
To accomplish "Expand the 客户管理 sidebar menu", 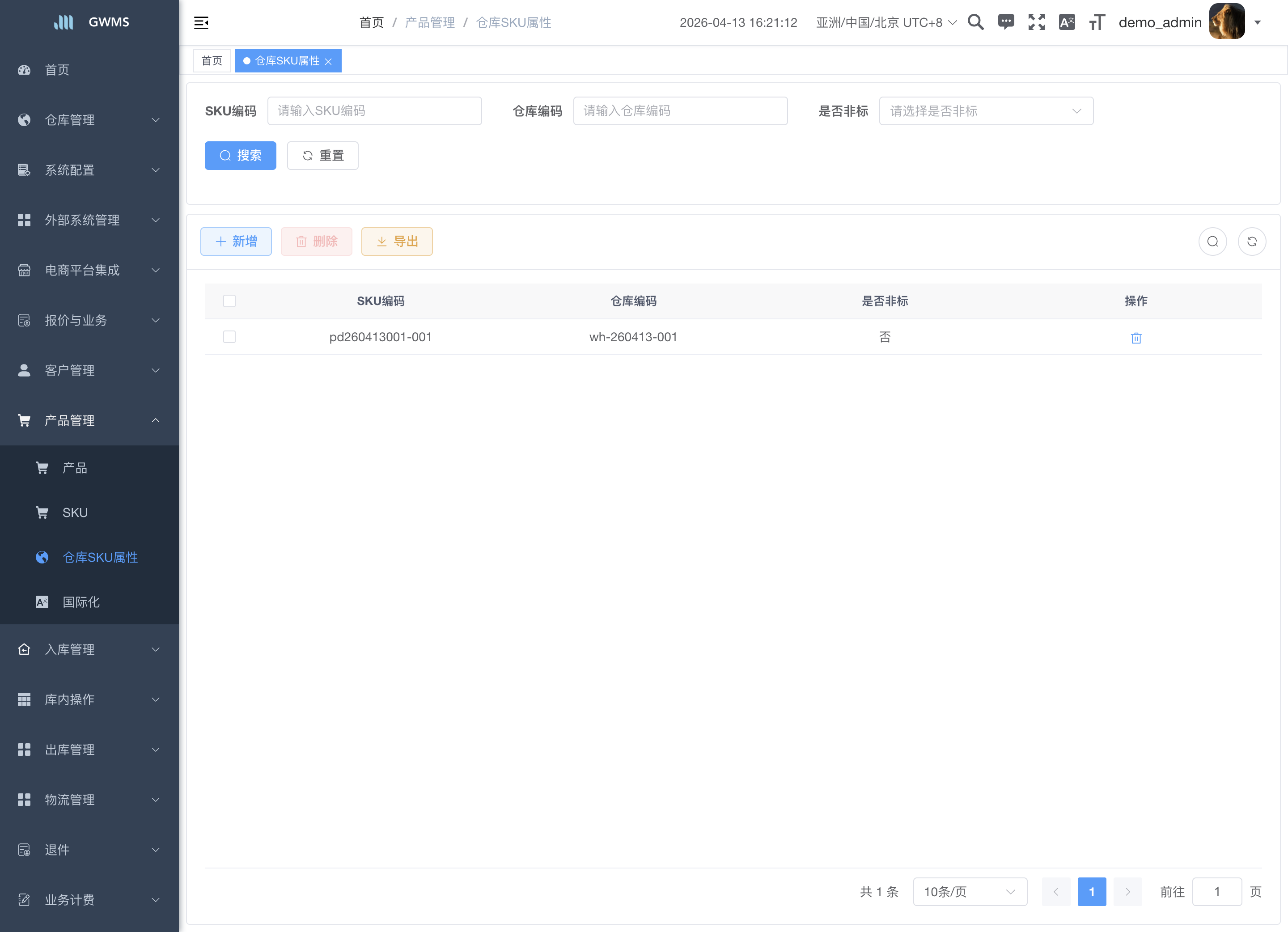I will coord(89,370).
